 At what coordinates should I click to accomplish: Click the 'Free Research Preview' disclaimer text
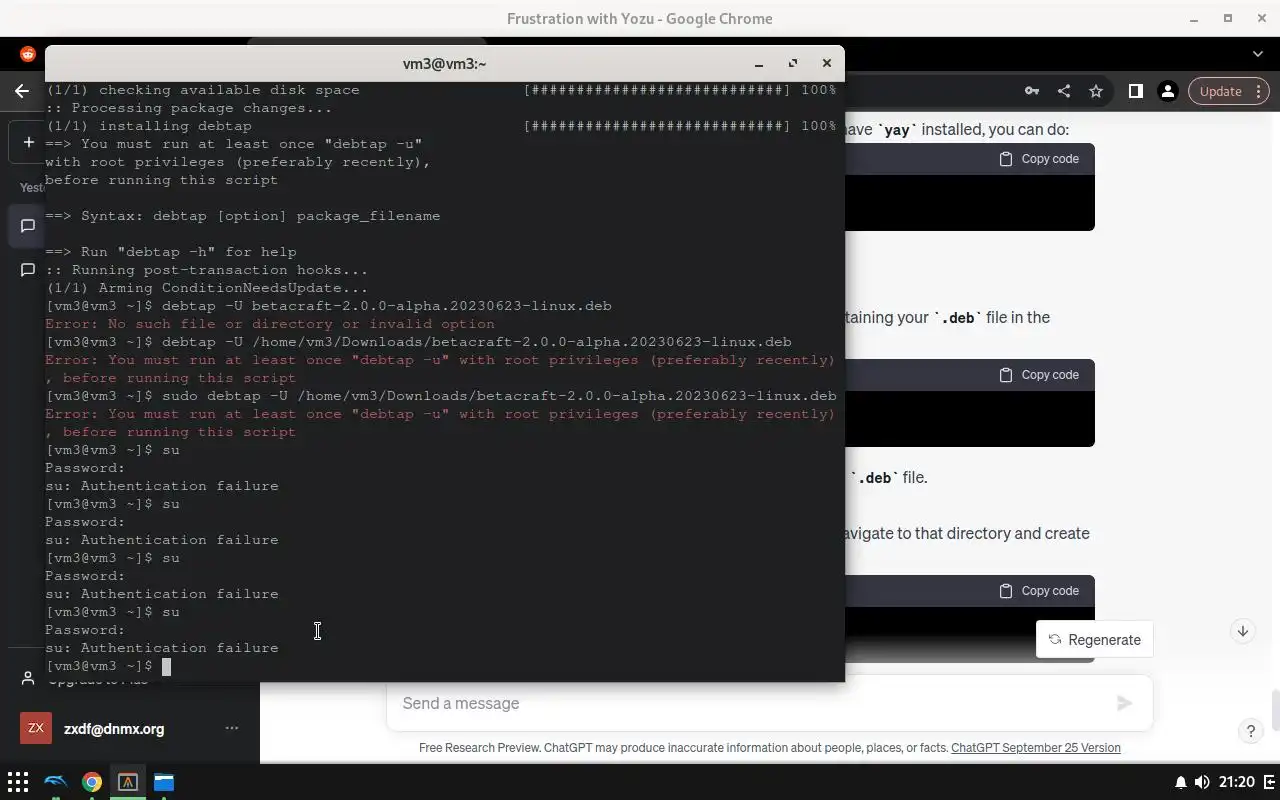tap(684, 748)
